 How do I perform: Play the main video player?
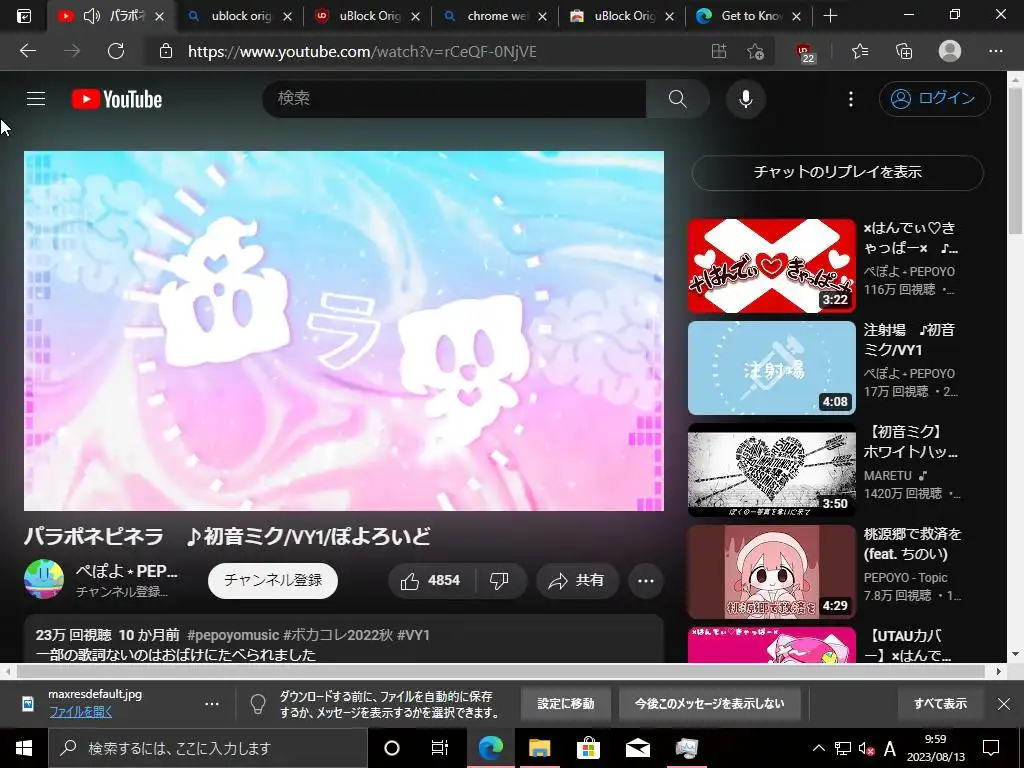point(344,331)
